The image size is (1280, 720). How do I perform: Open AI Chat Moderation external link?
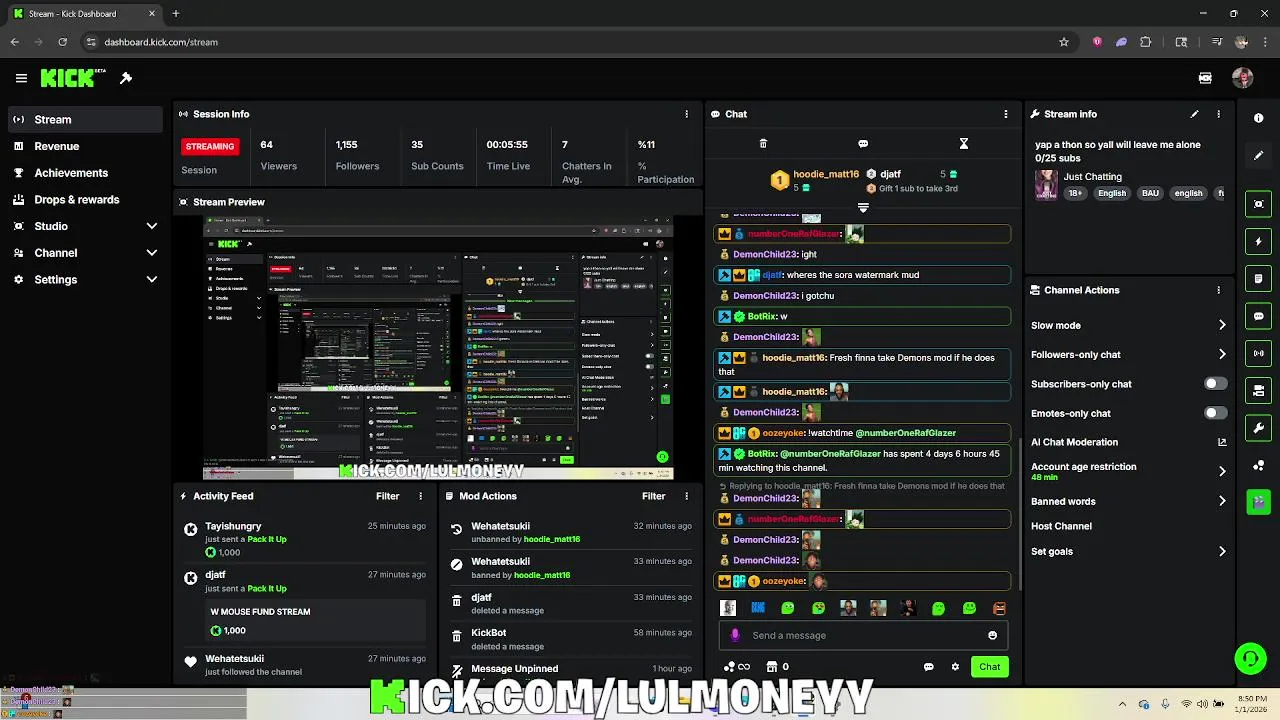tap(1222, 442)
